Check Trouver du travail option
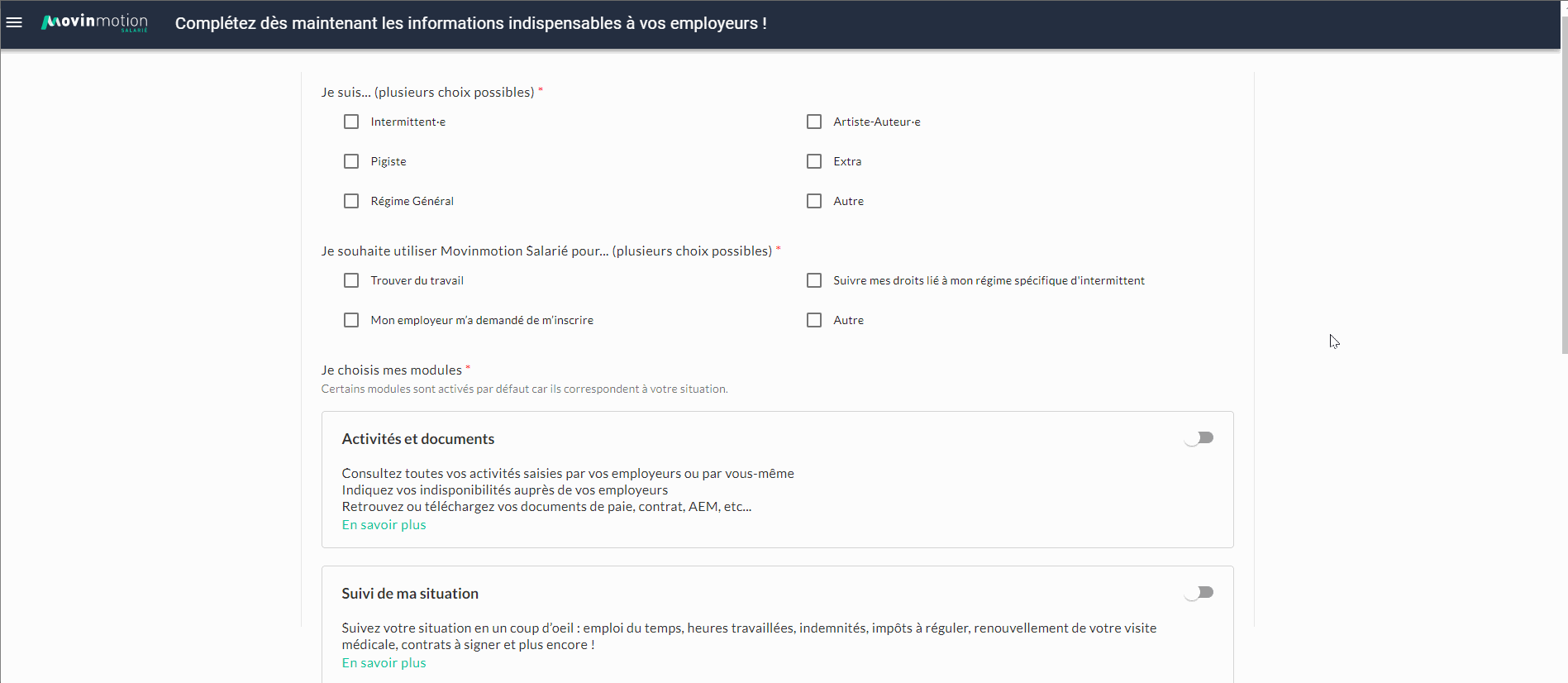Screen dimensions: 1568x683 point(351,280)
